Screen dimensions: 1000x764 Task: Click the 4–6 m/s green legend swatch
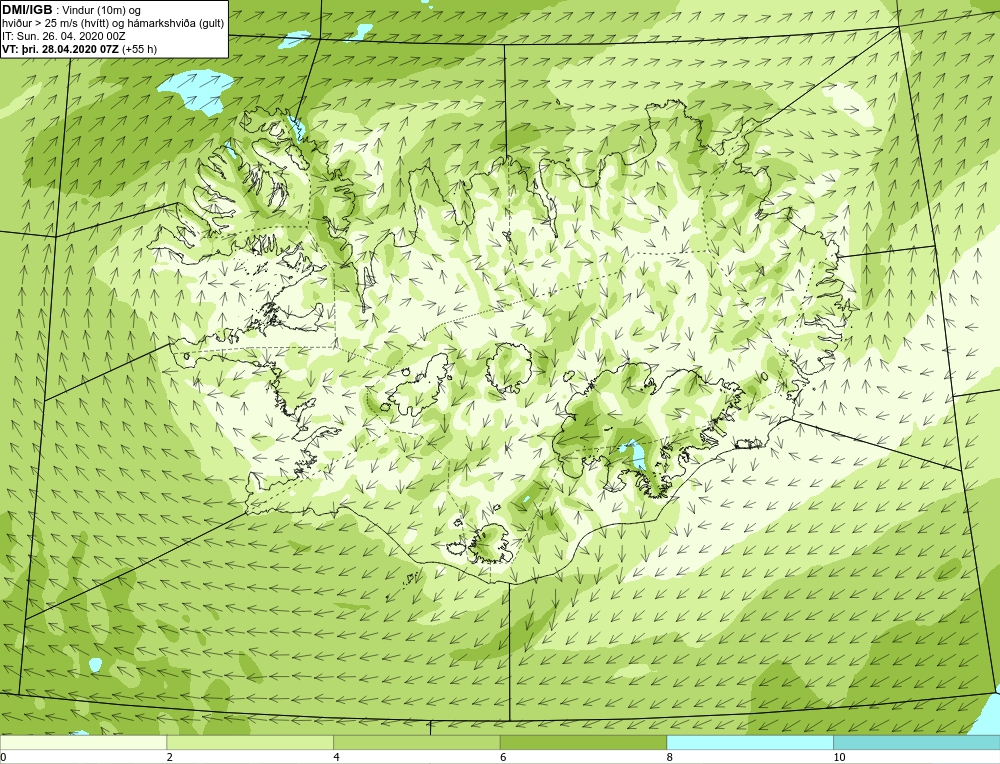(416, 742)
